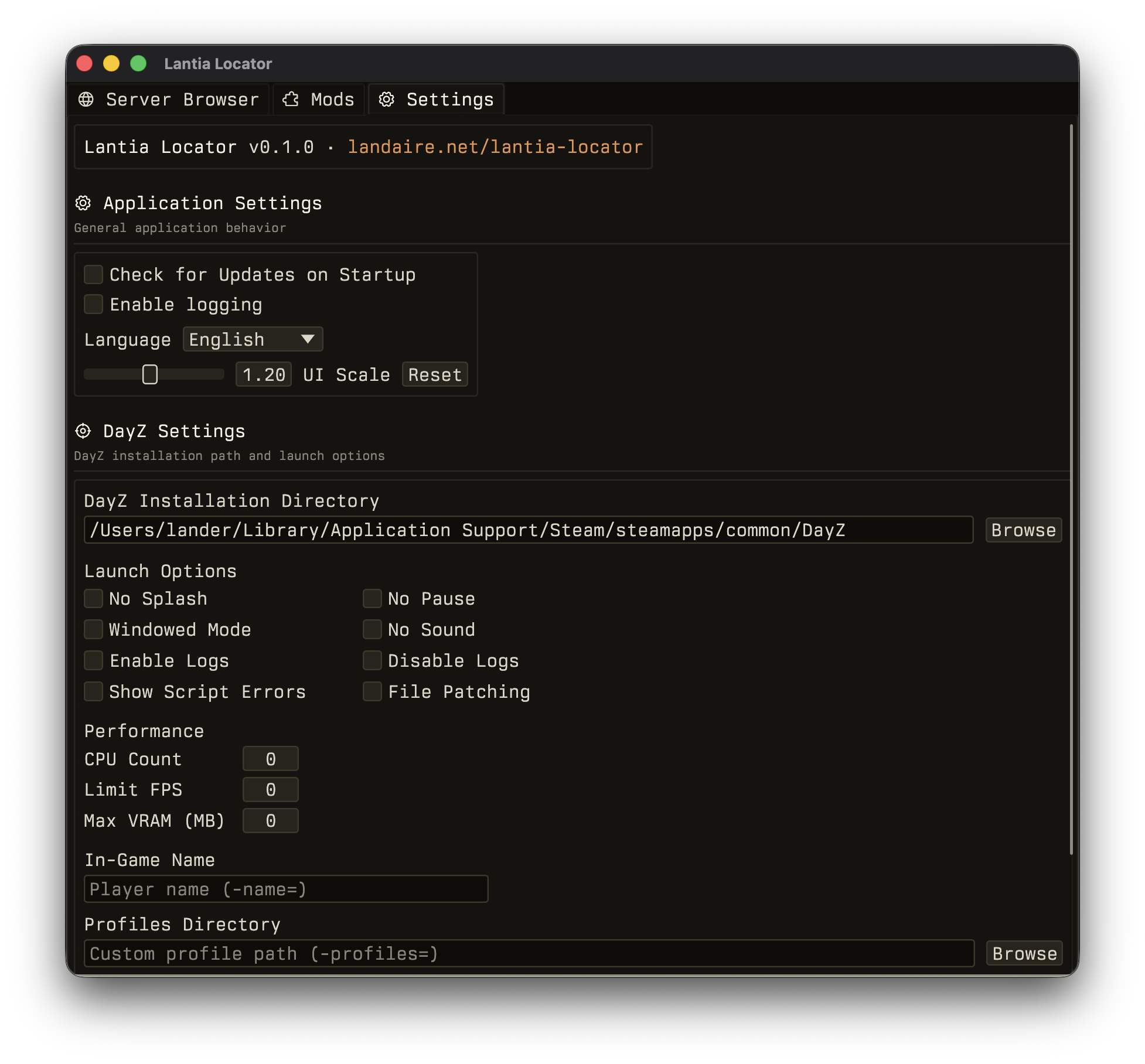Check the Show Script Errors option
Image resolution: width=1145 pixels, height=1064 pixels.
click(x=93, y=691)
